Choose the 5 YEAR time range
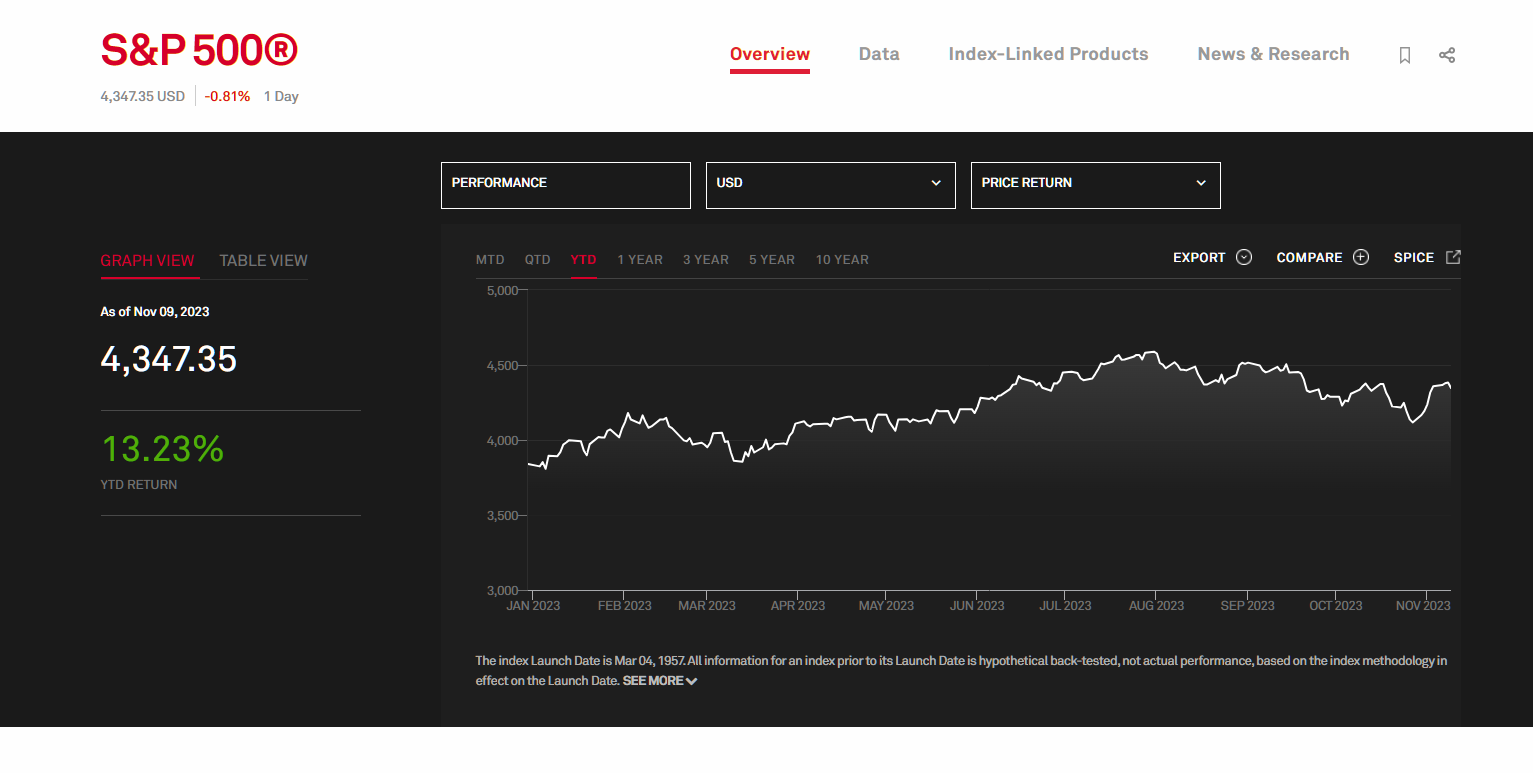The height and width of the screenshot is (773, 1533). 772,259
